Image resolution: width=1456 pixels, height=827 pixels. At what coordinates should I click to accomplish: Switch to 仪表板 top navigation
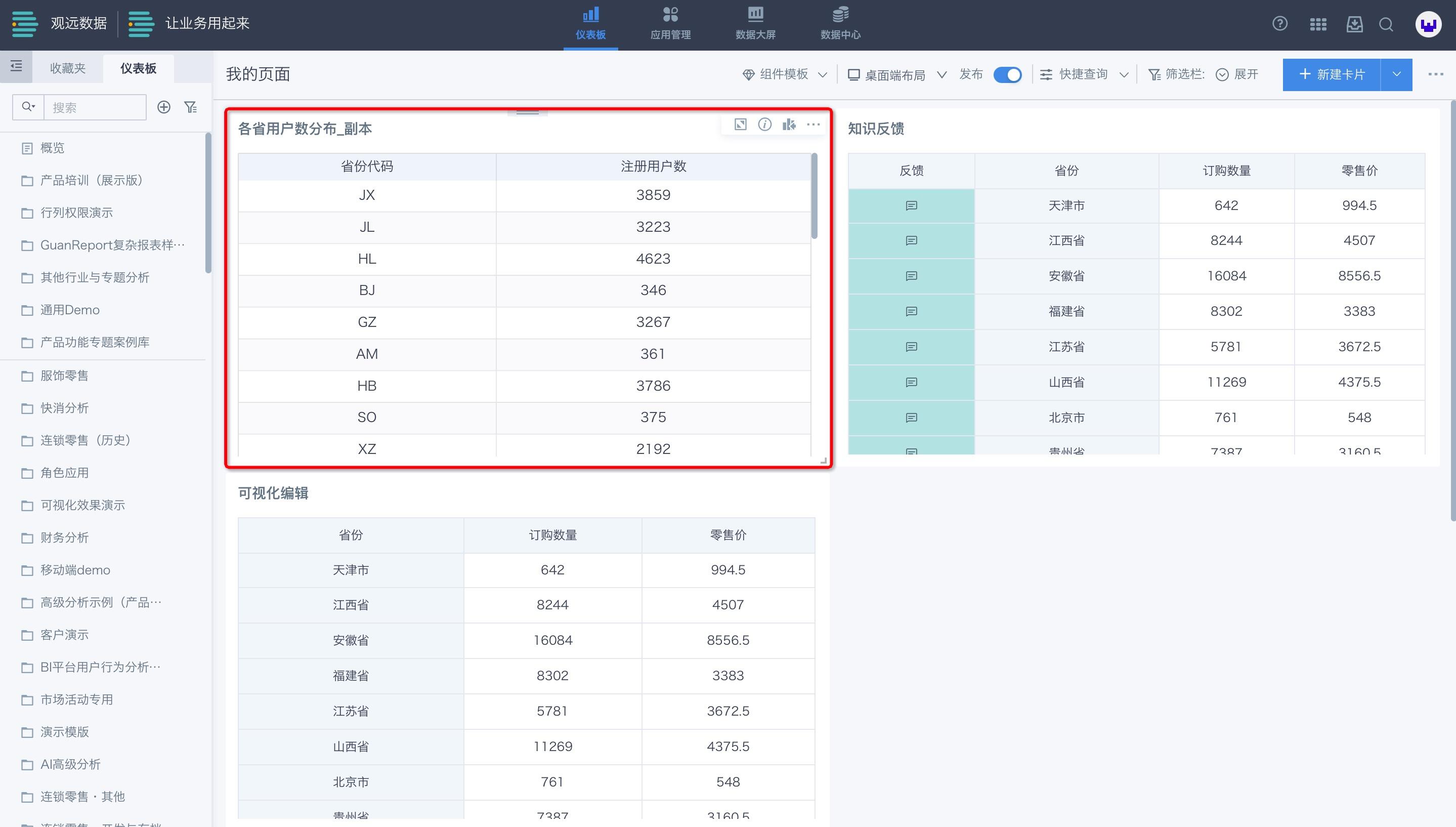[590, 24]
